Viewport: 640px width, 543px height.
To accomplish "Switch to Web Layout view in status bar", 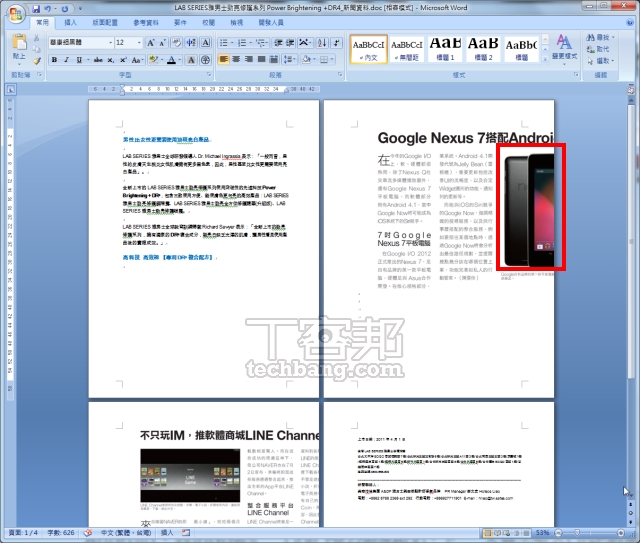I will tap(507, 533).
